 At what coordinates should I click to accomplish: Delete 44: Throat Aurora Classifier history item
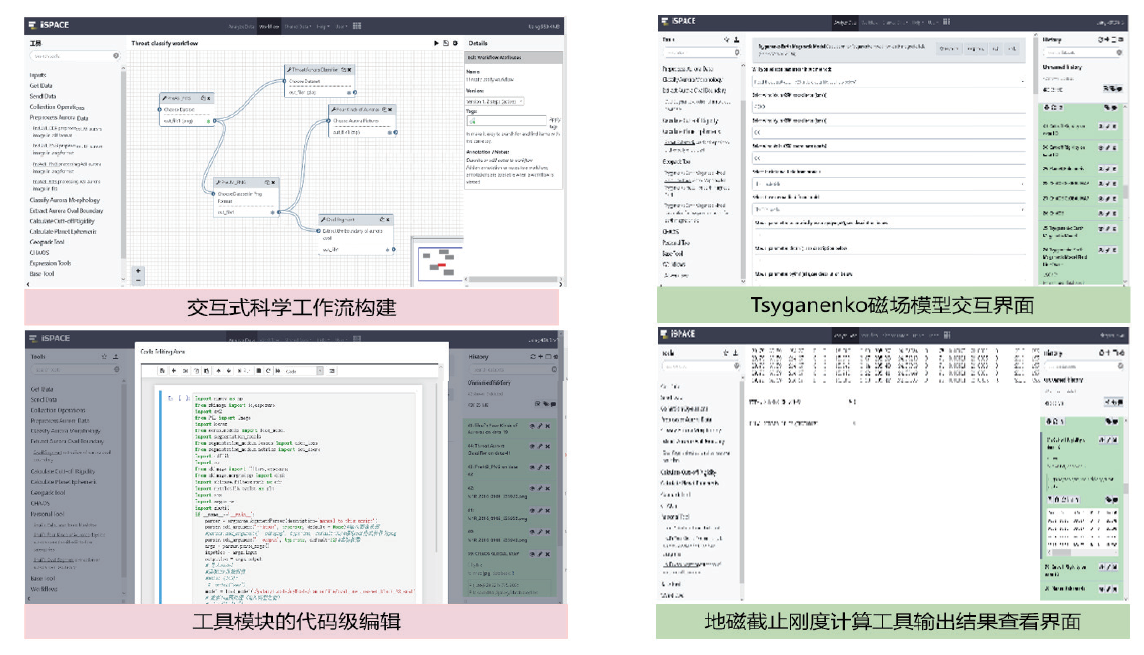click(x=548, y=446)
